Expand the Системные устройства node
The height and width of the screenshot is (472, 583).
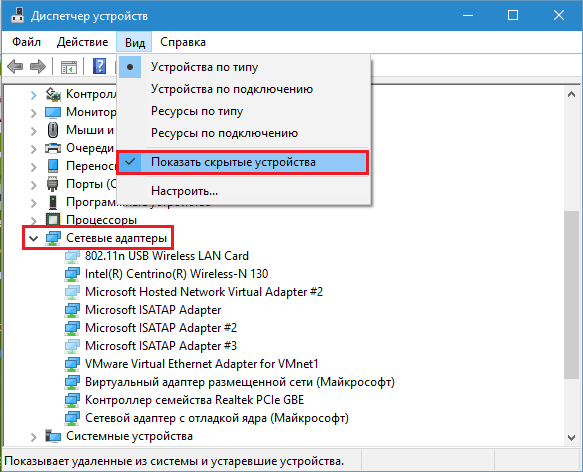[x=33, y=437]
